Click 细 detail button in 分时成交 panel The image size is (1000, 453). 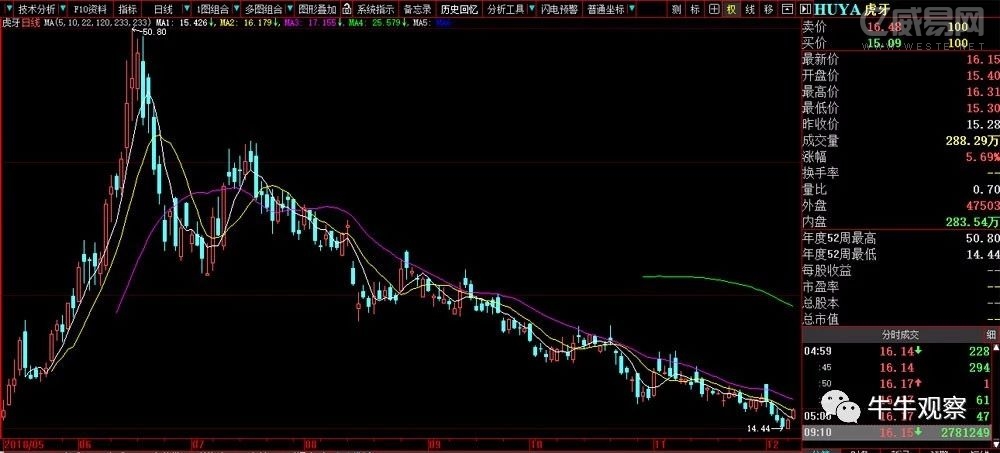991,334
